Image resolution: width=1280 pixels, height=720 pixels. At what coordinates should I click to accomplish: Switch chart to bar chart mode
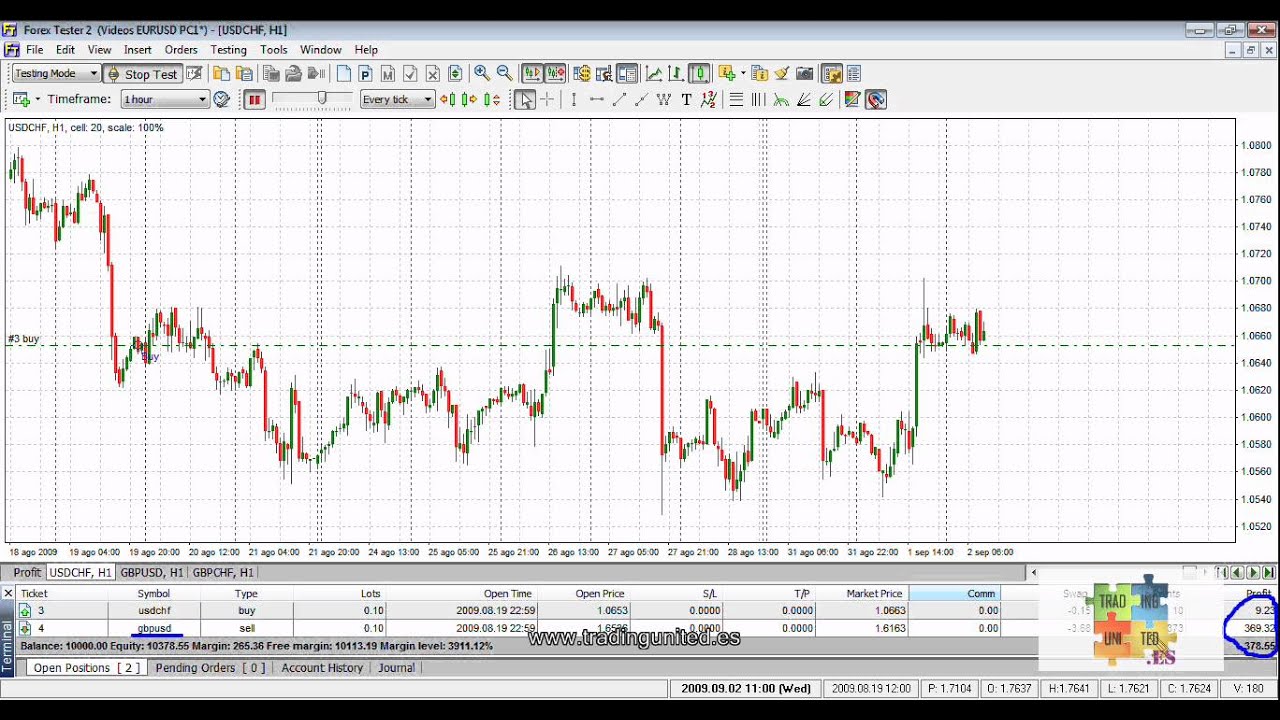(x=676, y=73)
